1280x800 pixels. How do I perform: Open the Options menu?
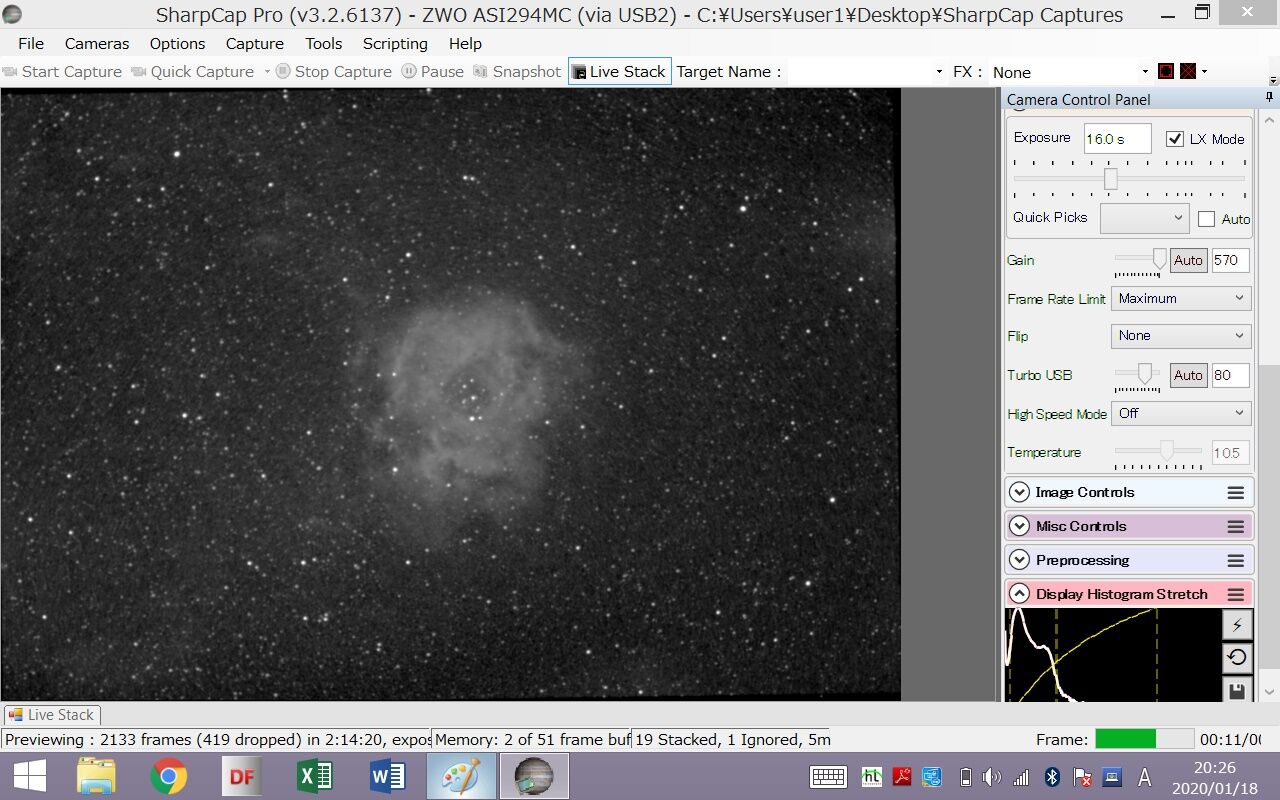177,44
